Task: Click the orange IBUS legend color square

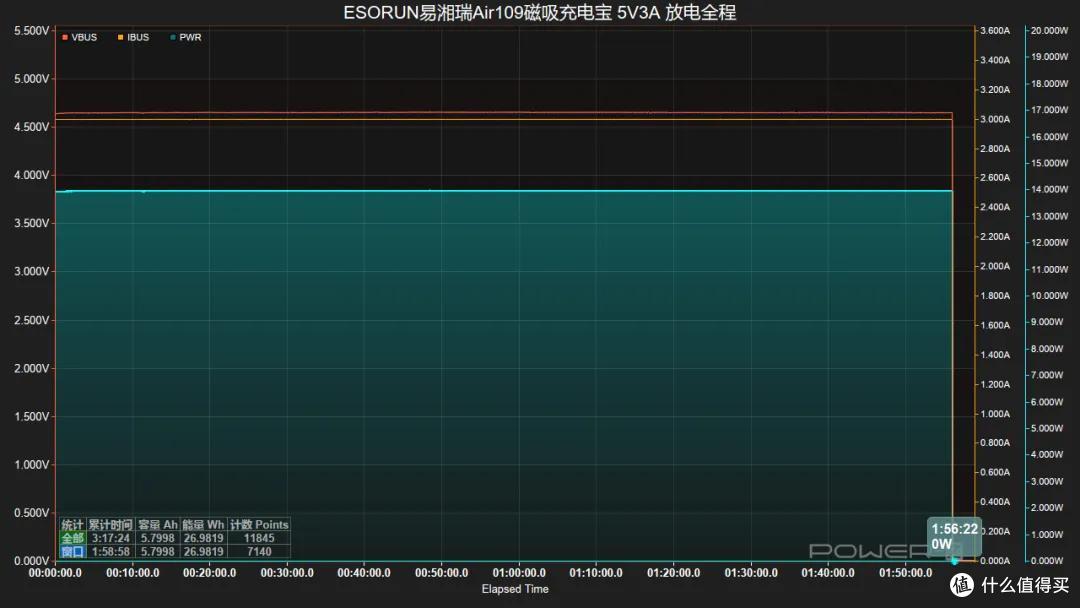Action: point(121,37)
